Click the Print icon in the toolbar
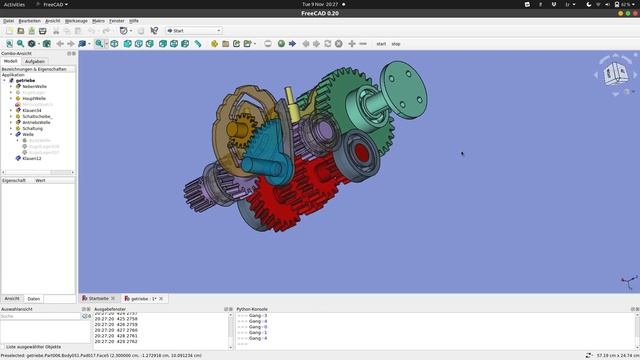This screenshot has width=640, height=360. [42, 31]
